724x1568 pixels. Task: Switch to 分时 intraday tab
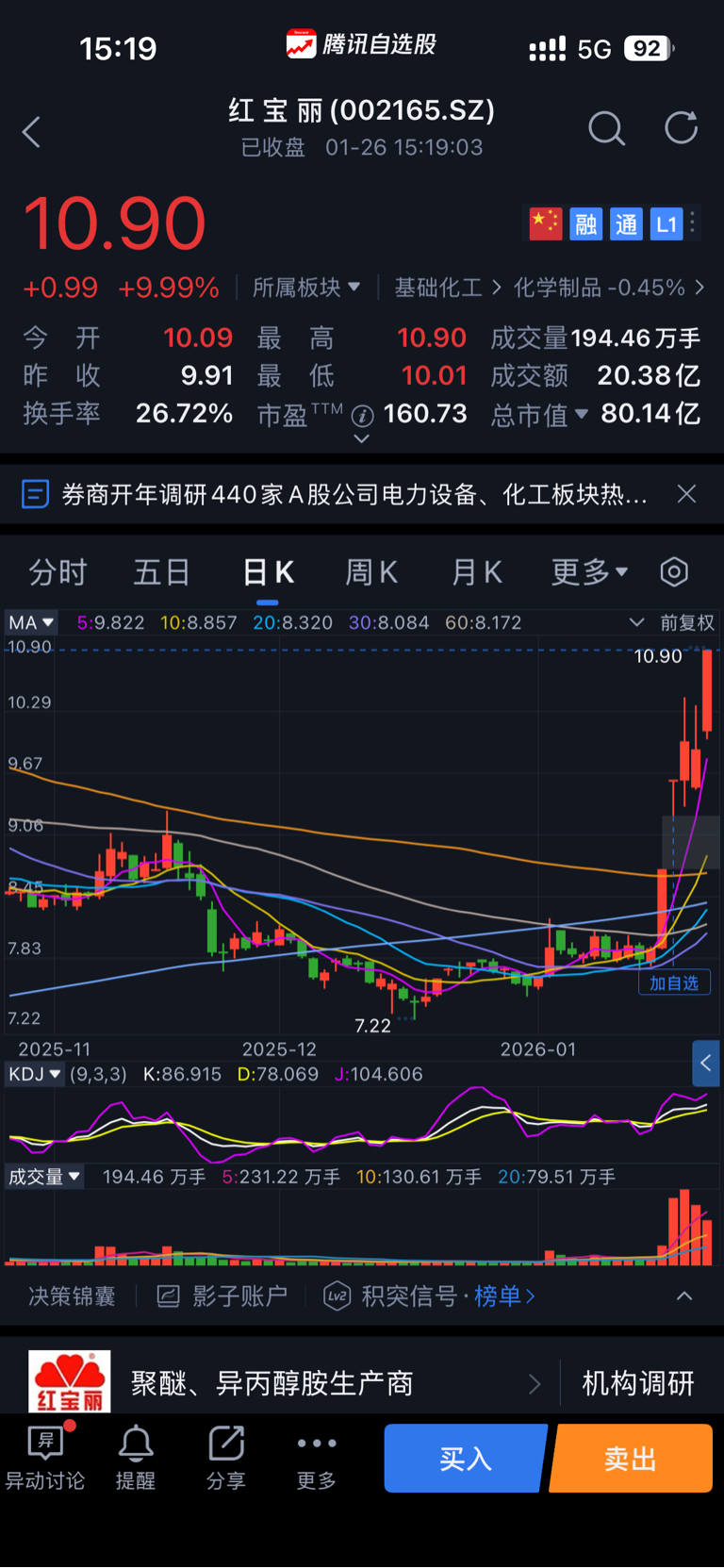click(x=58, y=571)
